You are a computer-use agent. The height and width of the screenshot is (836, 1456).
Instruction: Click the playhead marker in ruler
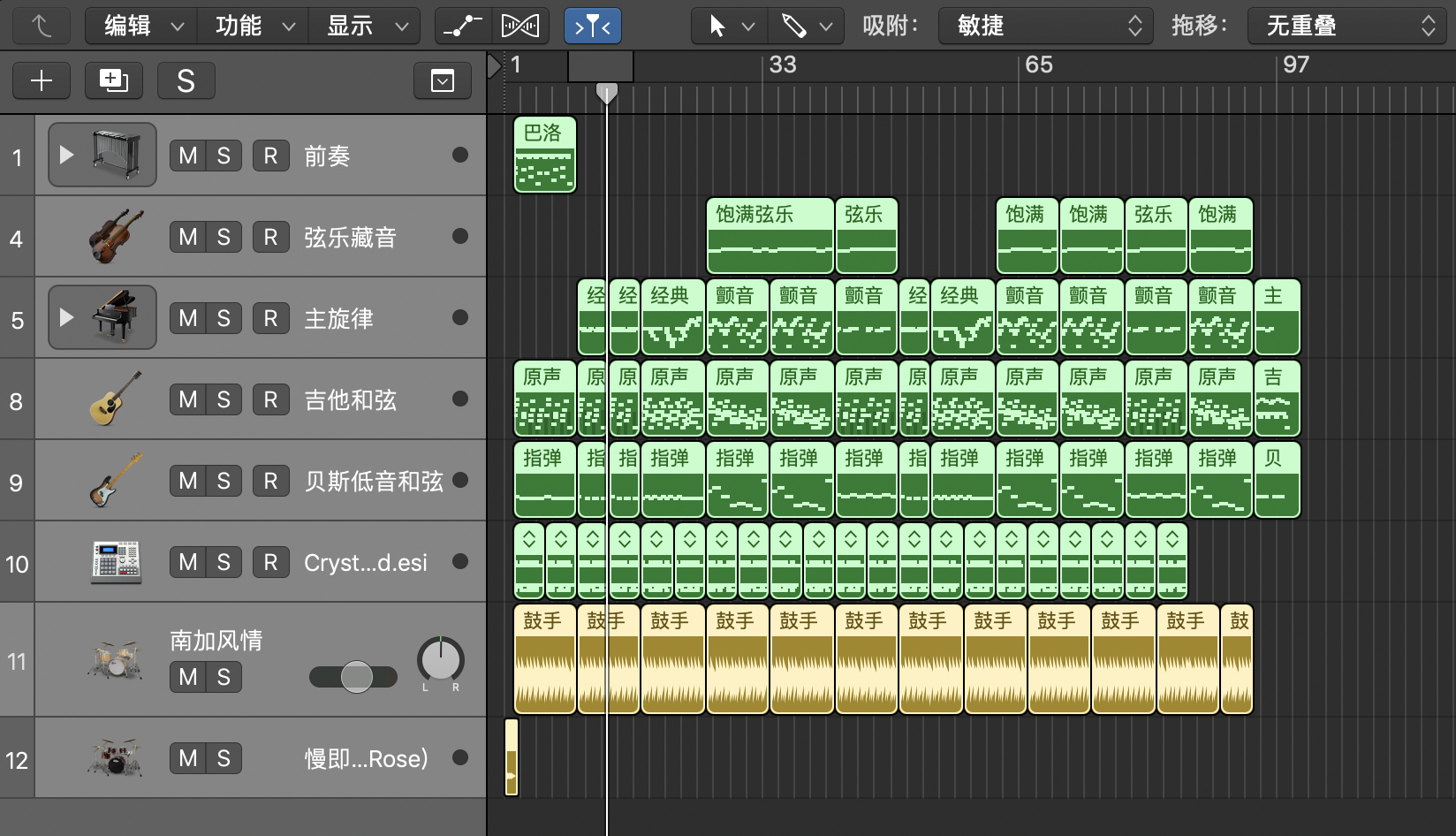tap(606, 93)
